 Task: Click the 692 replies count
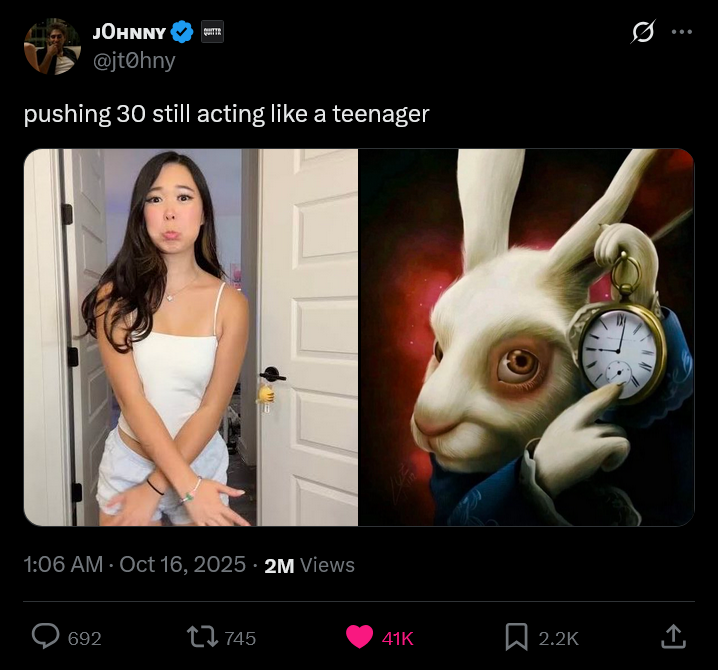coord(85,638)
